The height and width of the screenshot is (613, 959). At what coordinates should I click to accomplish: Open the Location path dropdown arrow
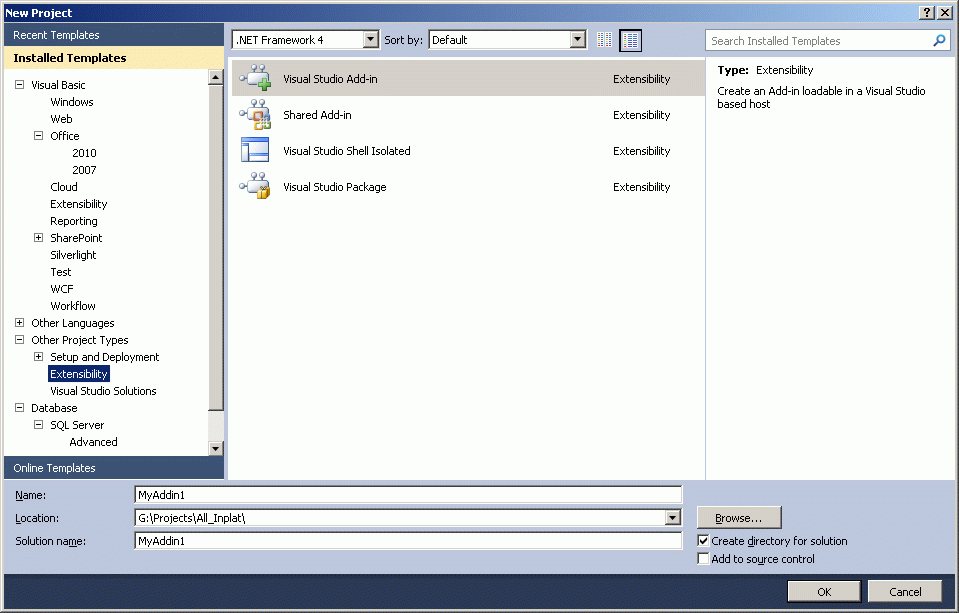point(672,518)
